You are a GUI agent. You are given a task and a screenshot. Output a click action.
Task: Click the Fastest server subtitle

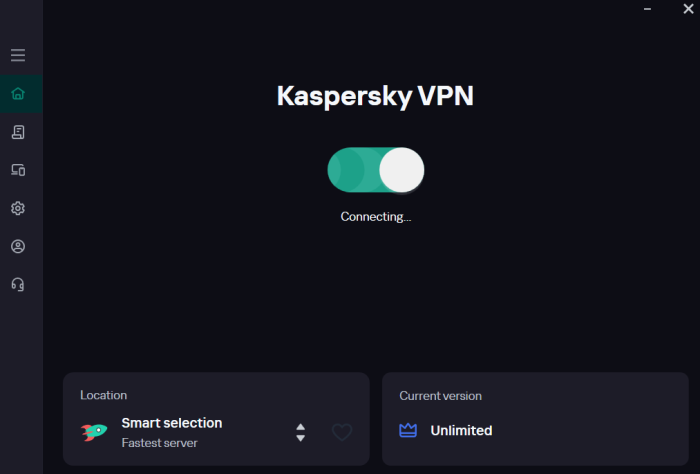click(x=160, y=442)
